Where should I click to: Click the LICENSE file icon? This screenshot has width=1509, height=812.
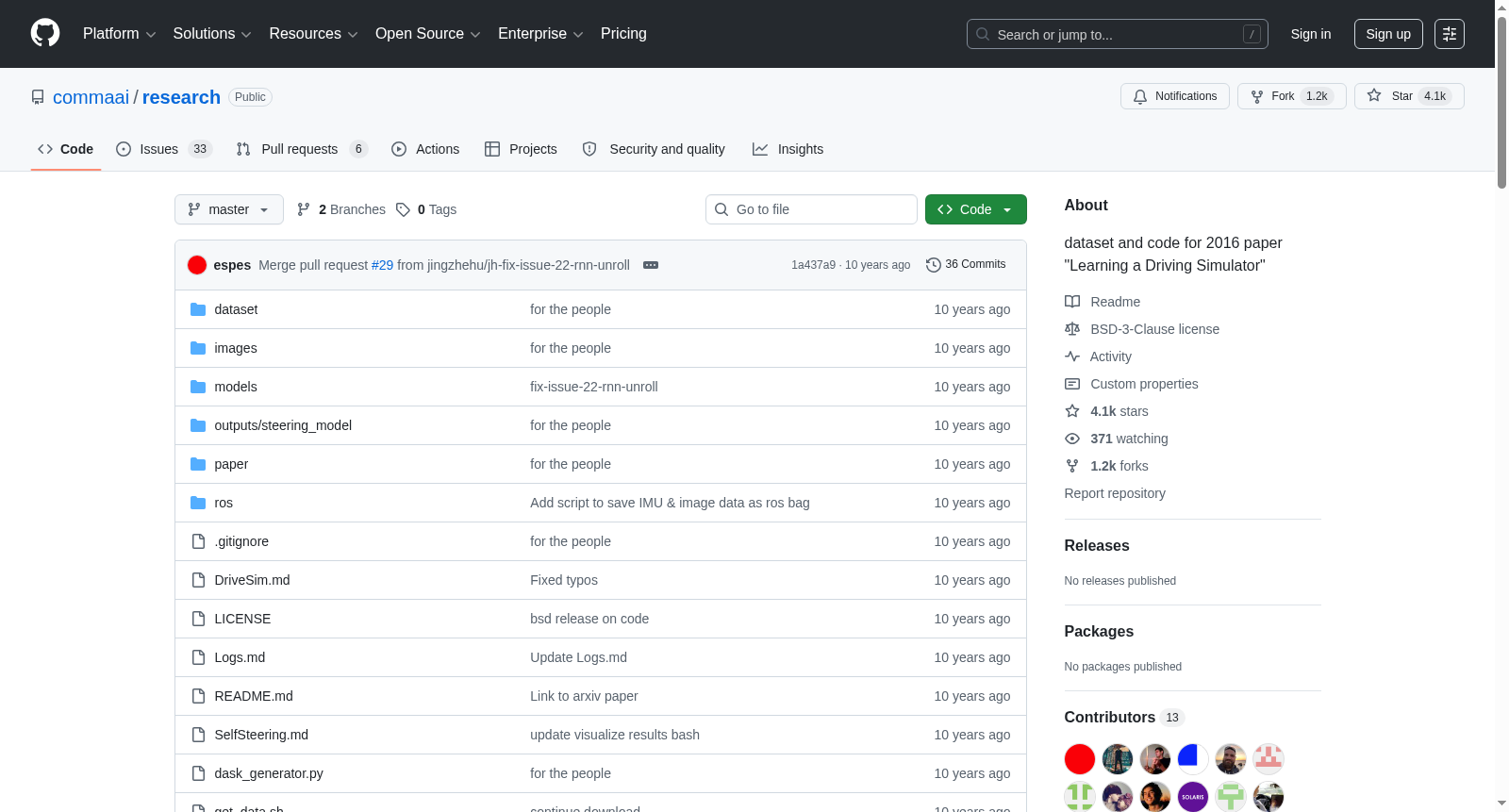198,619
